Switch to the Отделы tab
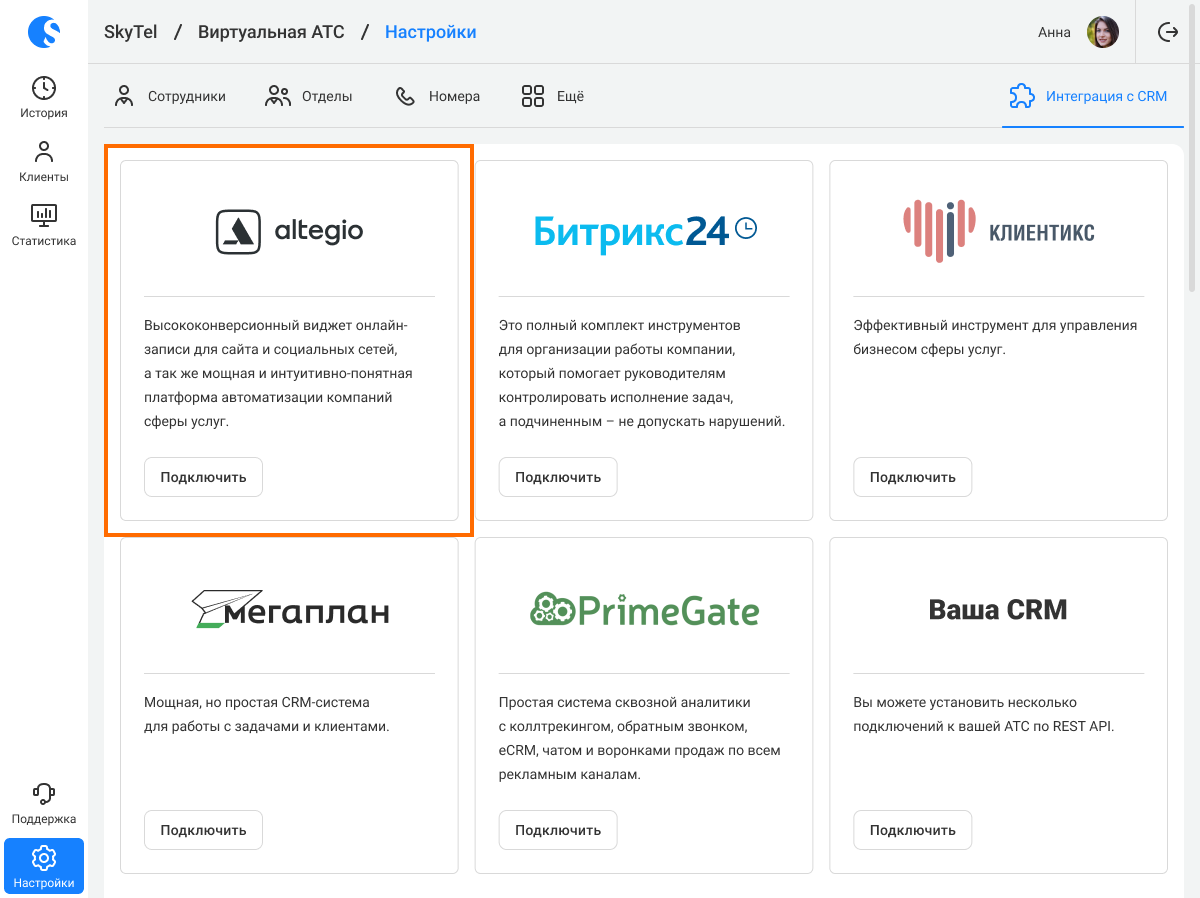 (x=309, y=97)
